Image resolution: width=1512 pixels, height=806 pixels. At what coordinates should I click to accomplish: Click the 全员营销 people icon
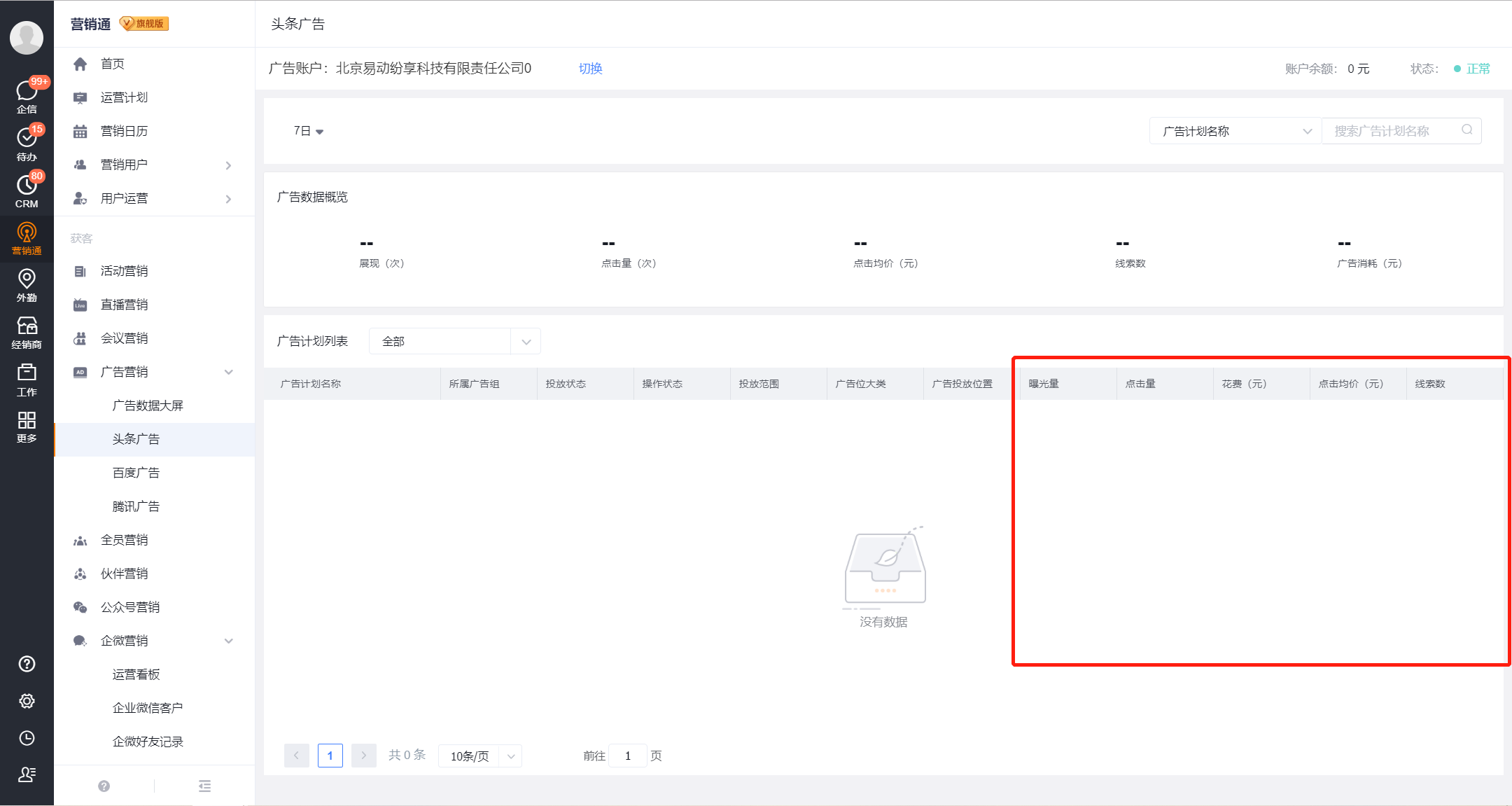(80, 540)
